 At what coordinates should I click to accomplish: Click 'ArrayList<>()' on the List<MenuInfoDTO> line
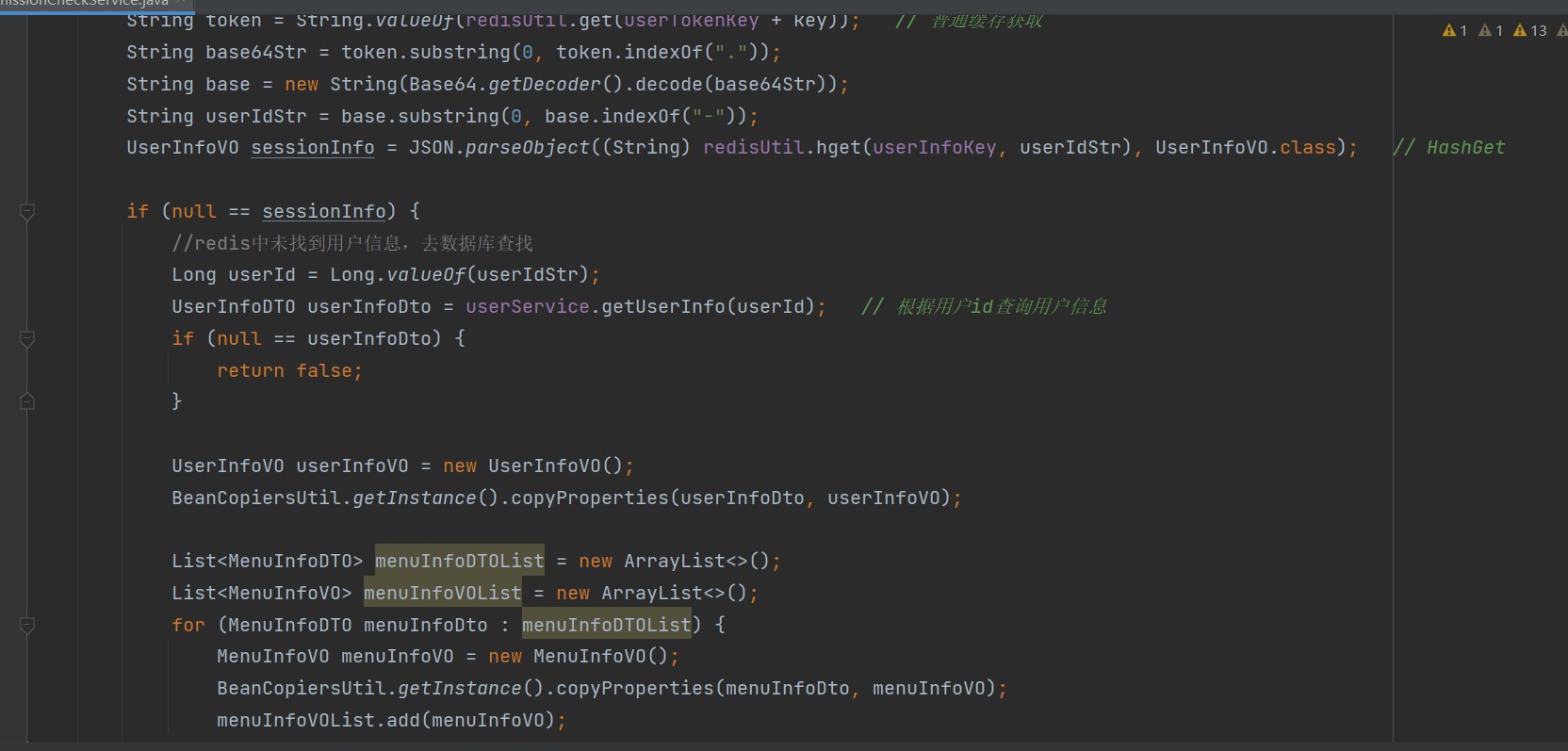[x=697, y=562]
